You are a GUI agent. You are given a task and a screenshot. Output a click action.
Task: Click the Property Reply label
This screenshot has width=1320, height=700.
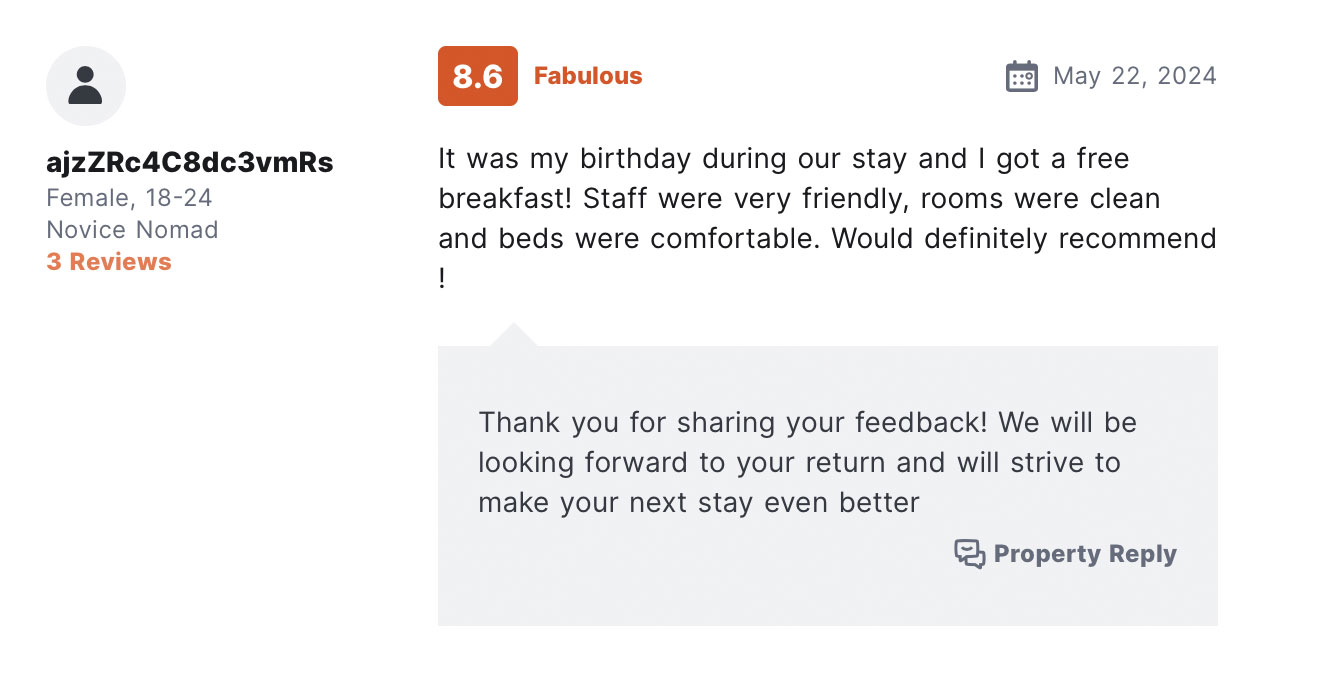[1085, 554]
